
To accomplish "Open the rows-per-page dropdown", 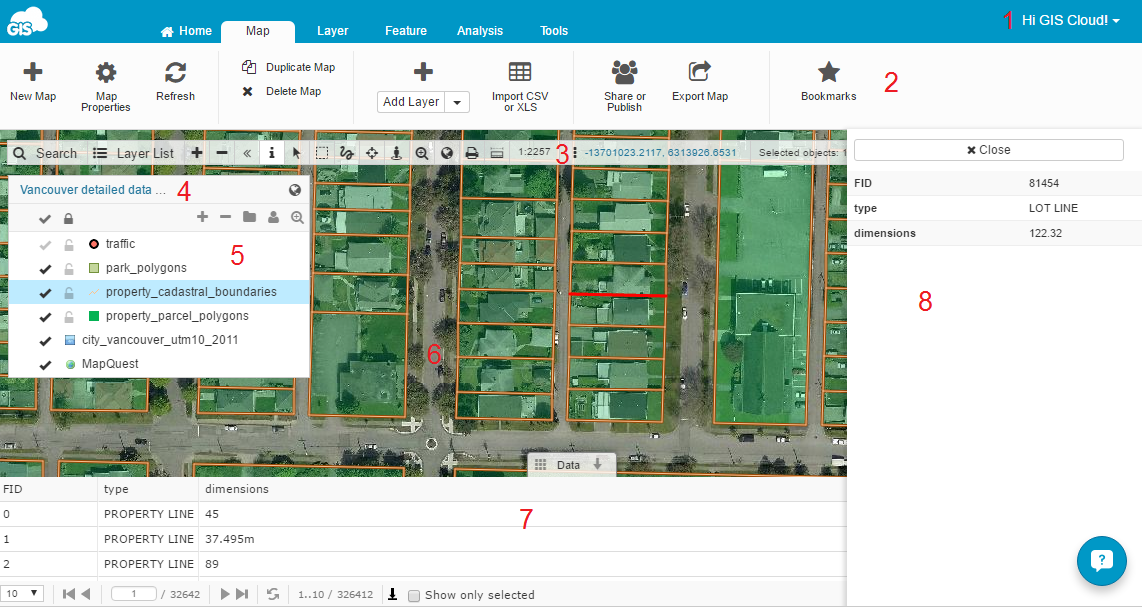I will [x=22, y=594].
